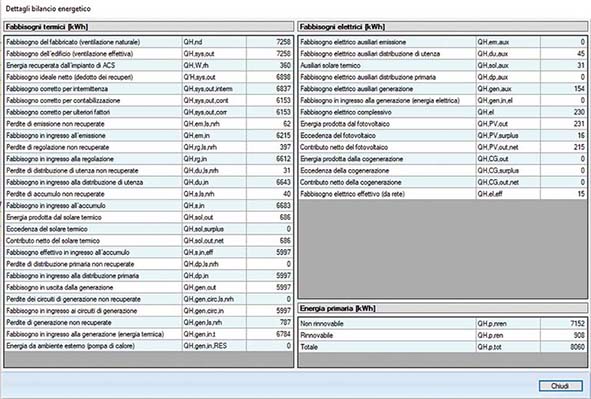
Task: Select row Energia prodotta dalla cogenerazione
Action: click(x=442, y=159)
